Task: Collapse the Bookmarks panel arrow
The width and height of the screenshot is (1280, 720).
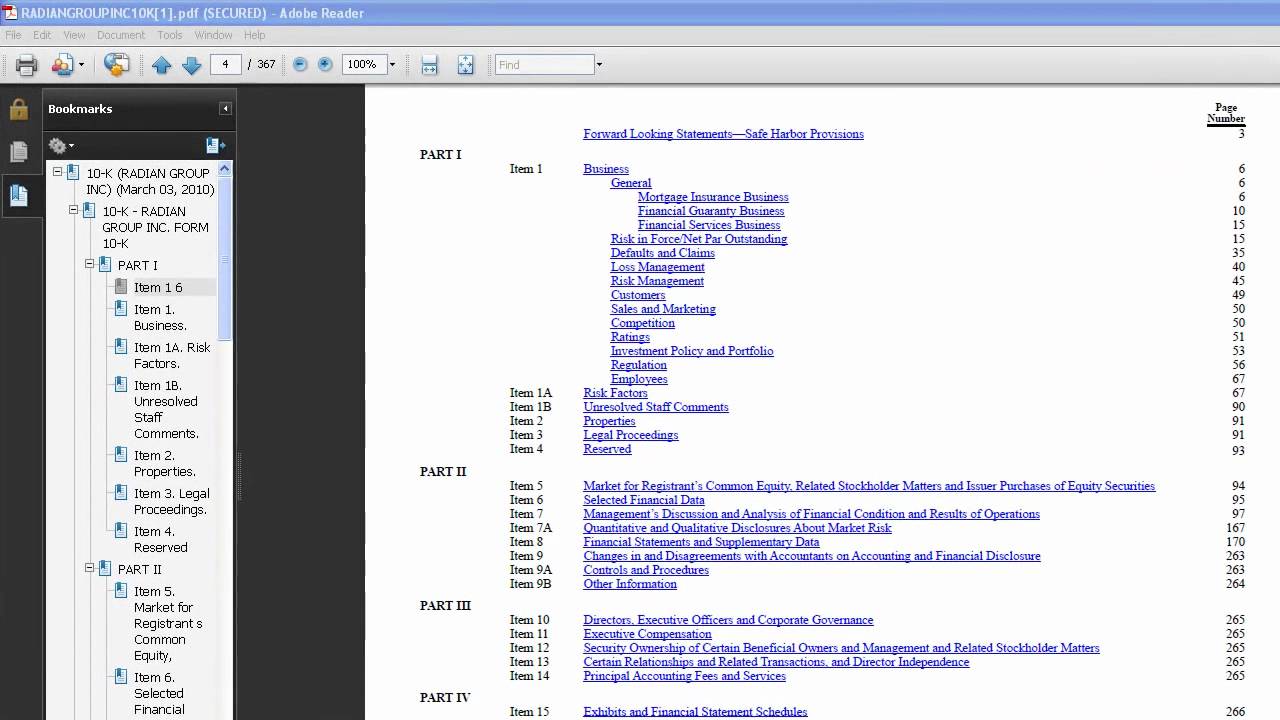Action: click(x=225, y=108)
